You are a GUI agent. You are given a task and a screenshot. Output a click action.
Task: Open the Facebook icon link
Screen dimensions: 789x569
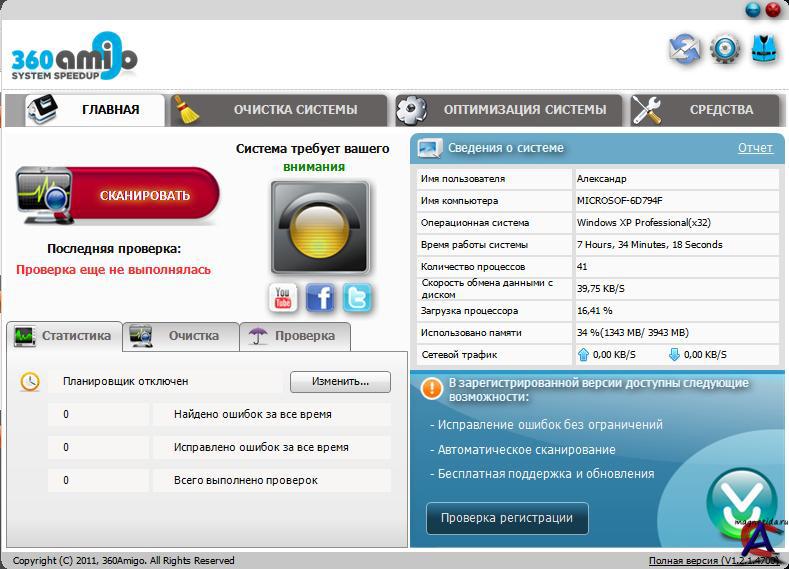[320, 297]
